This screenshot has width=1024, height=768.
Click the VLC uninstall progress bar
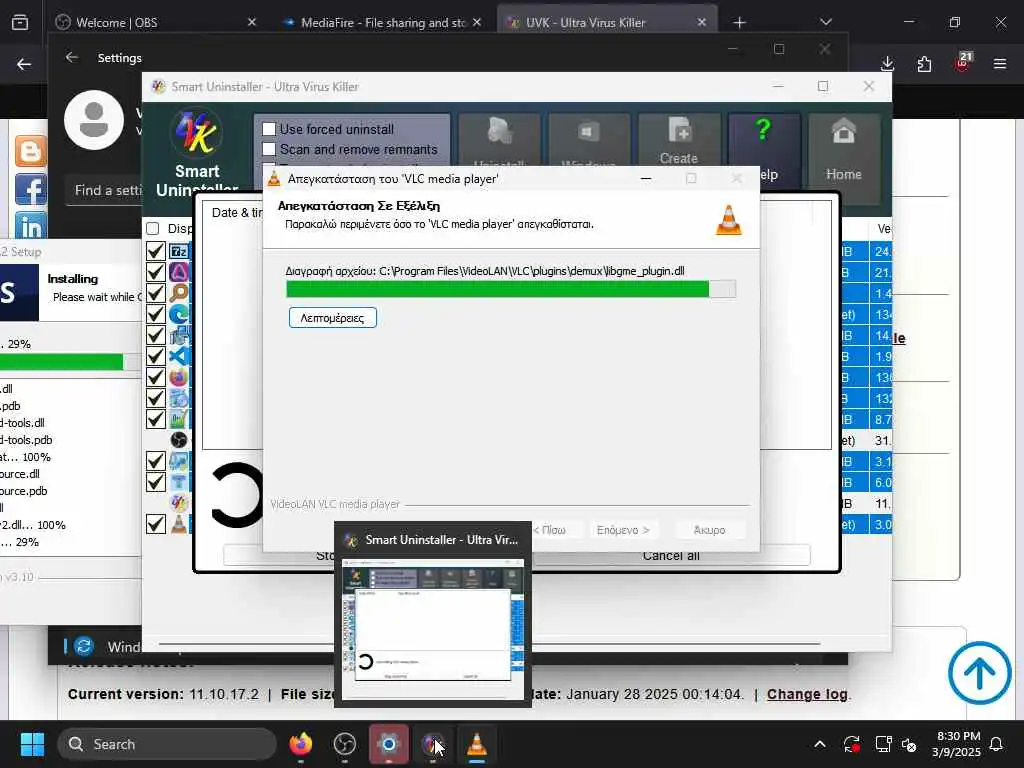point(511,289)
